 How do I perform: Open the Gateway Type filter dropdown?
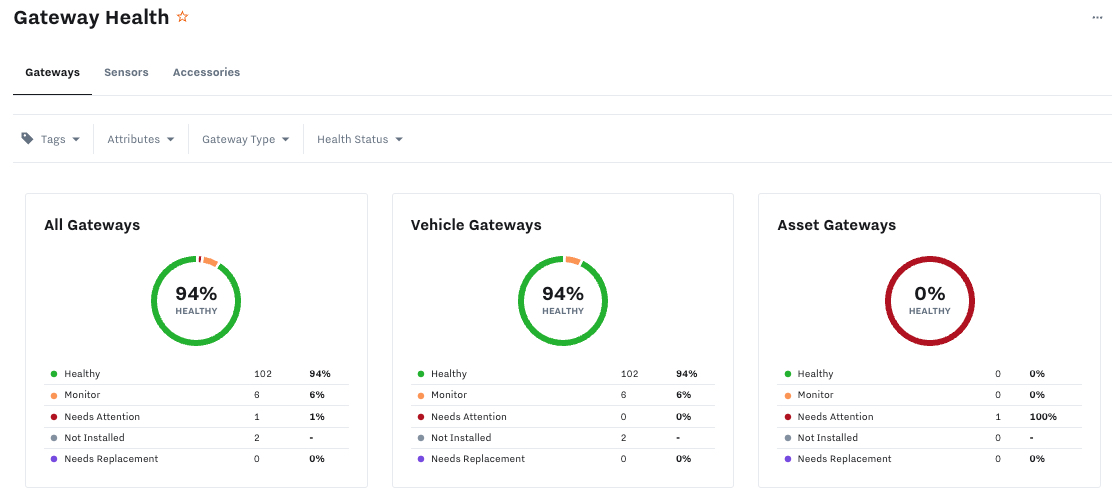point(245,139)
